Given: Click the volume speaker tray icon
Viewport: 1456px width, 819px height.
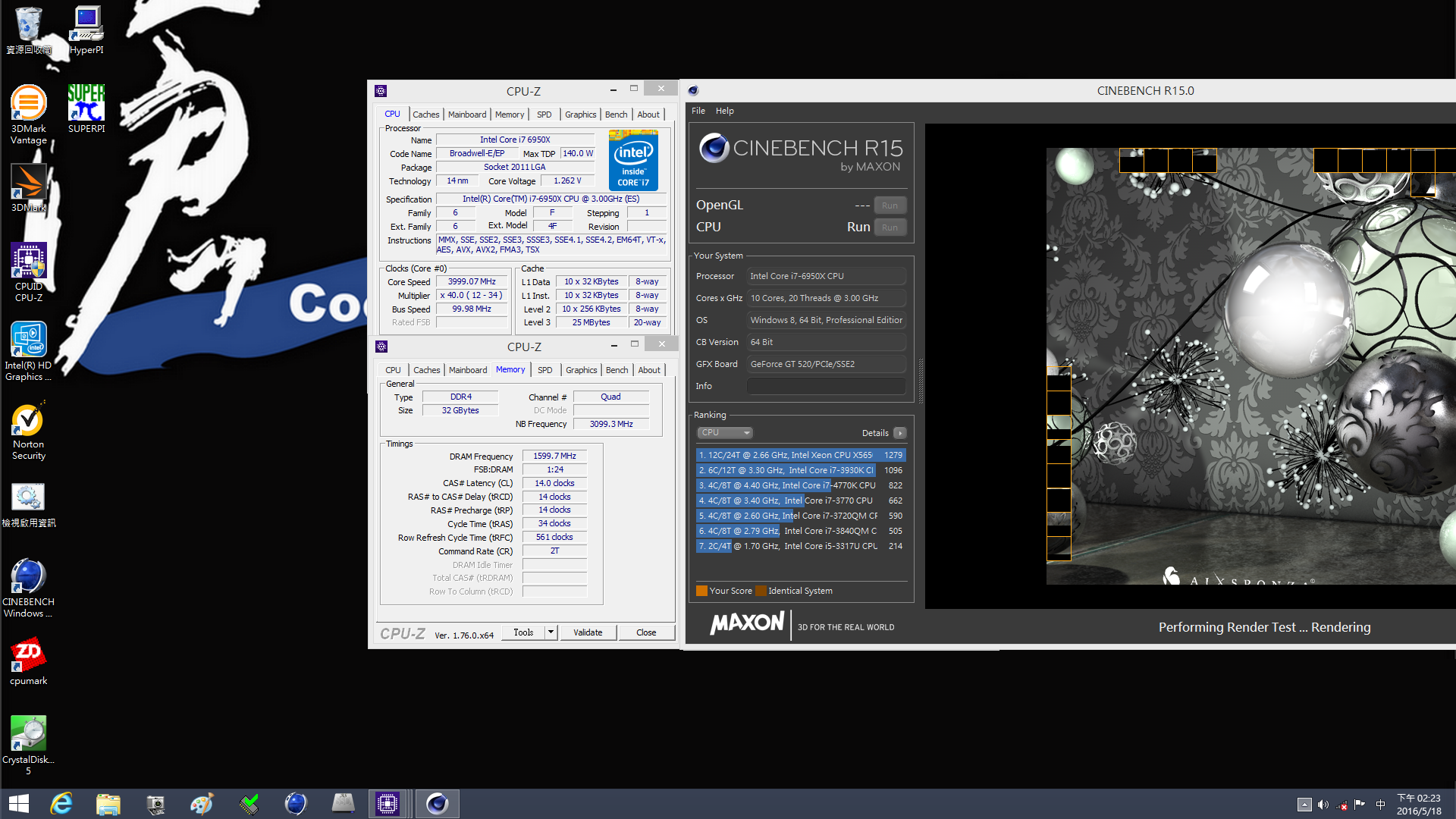Looking at the screenshot, I should point(1323,805).
